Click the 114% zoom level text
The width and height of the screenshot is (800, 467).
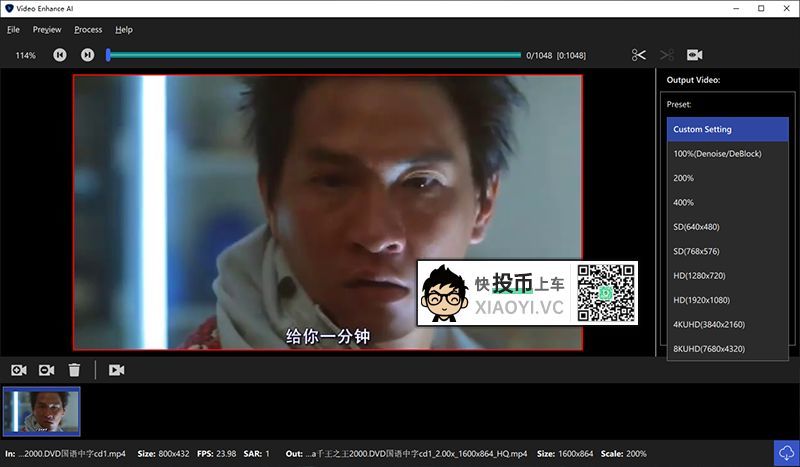[x=26, y=55]
